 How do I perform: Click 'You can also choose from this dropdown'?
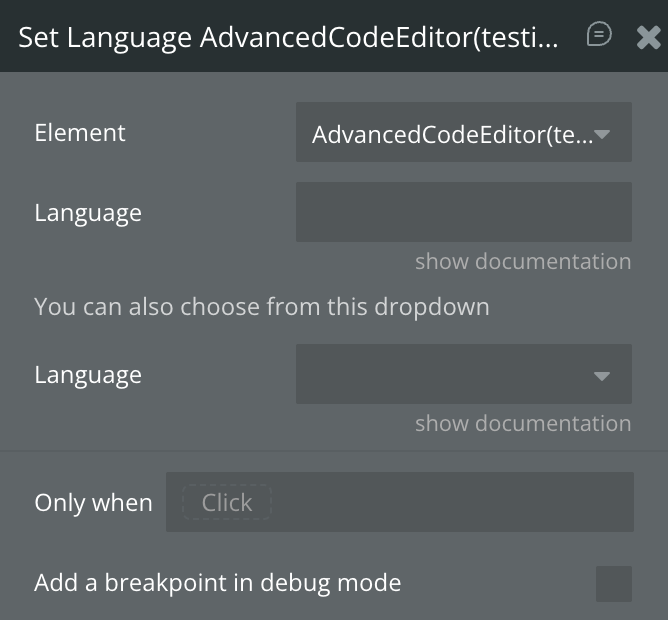262,306
